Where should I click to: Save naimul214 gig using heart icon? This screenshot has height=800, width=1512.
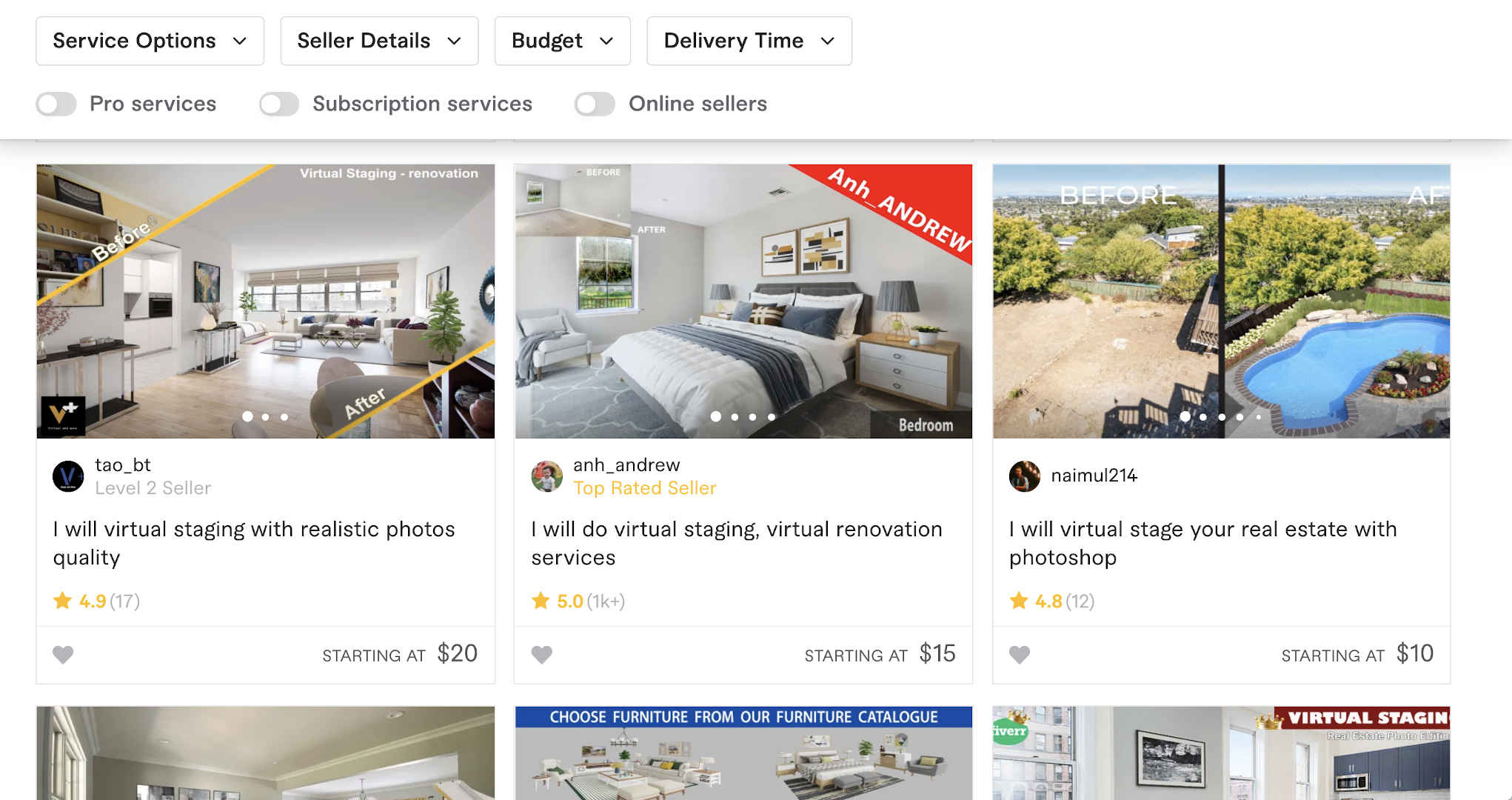[x=1020, y=655]
